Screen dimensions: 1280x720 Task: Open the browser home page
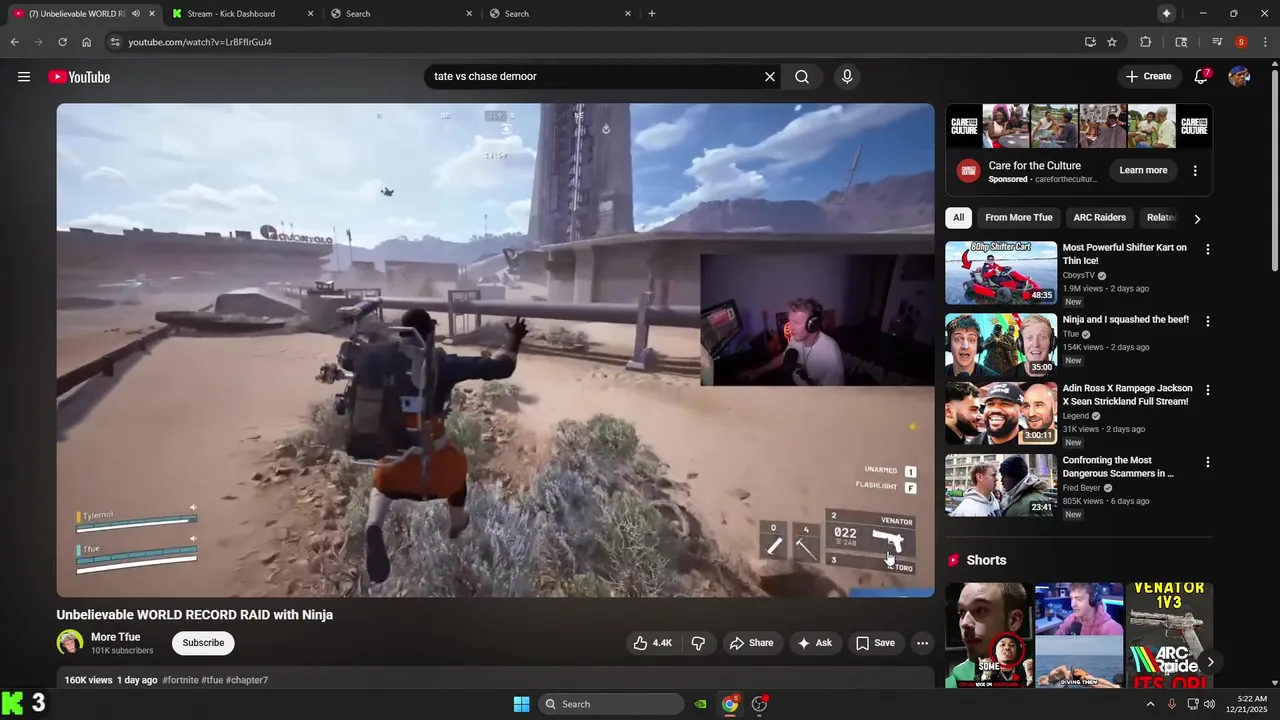point(87,42)
